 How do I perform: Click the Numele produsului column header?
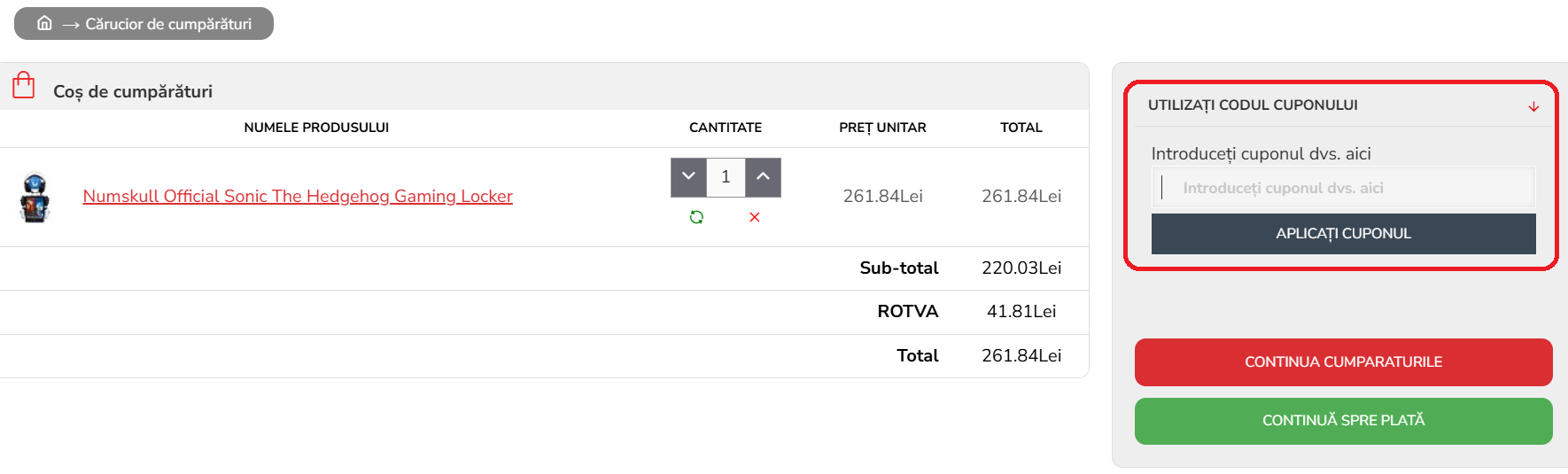316,128
